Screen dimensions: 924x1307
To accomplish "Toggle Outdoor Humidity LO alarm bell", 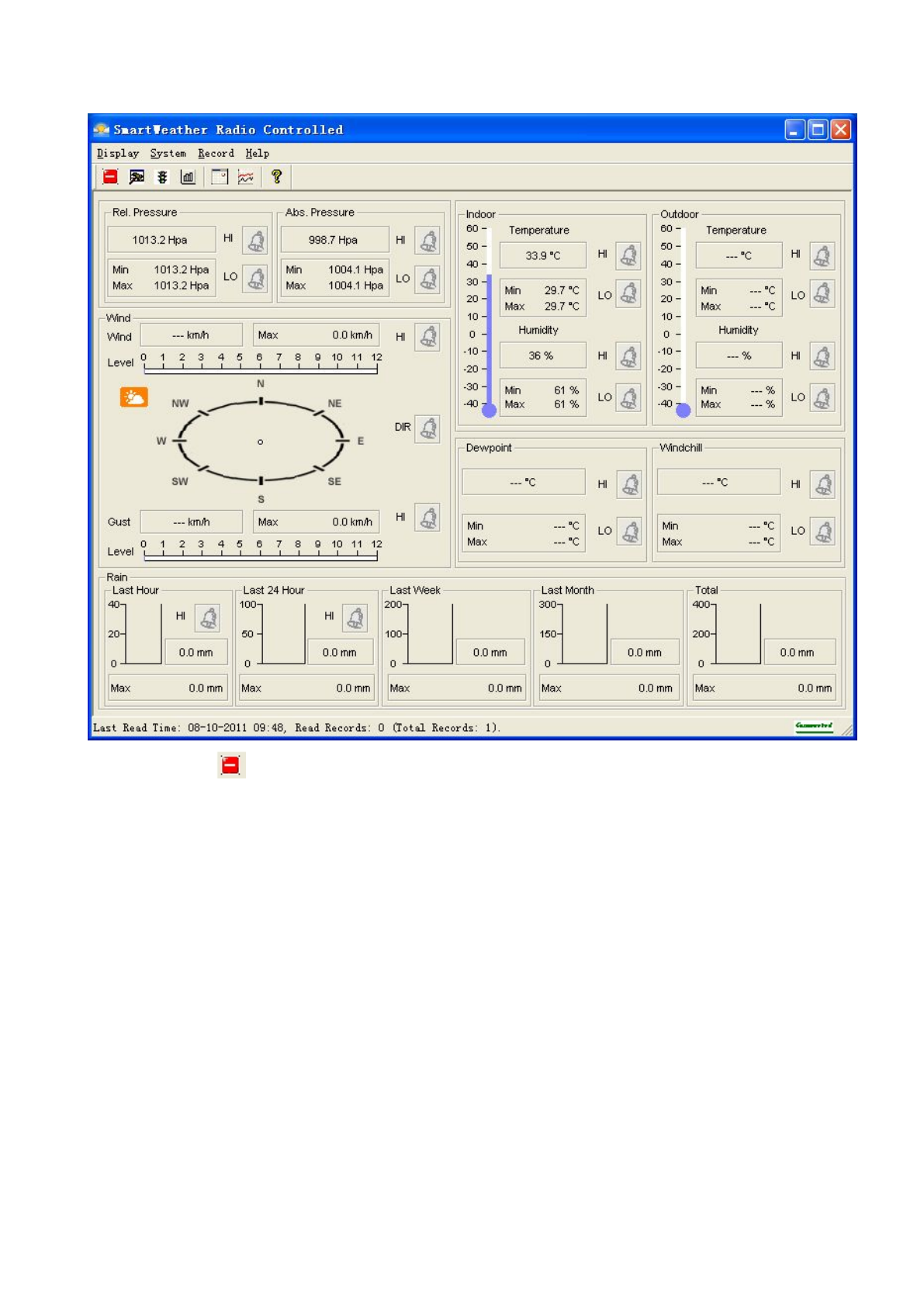I will [x=822, y=397].
